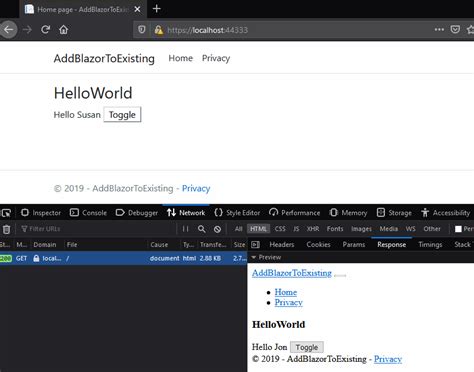Select the Response details tab
474x372 pixels.
pos(391,245)
